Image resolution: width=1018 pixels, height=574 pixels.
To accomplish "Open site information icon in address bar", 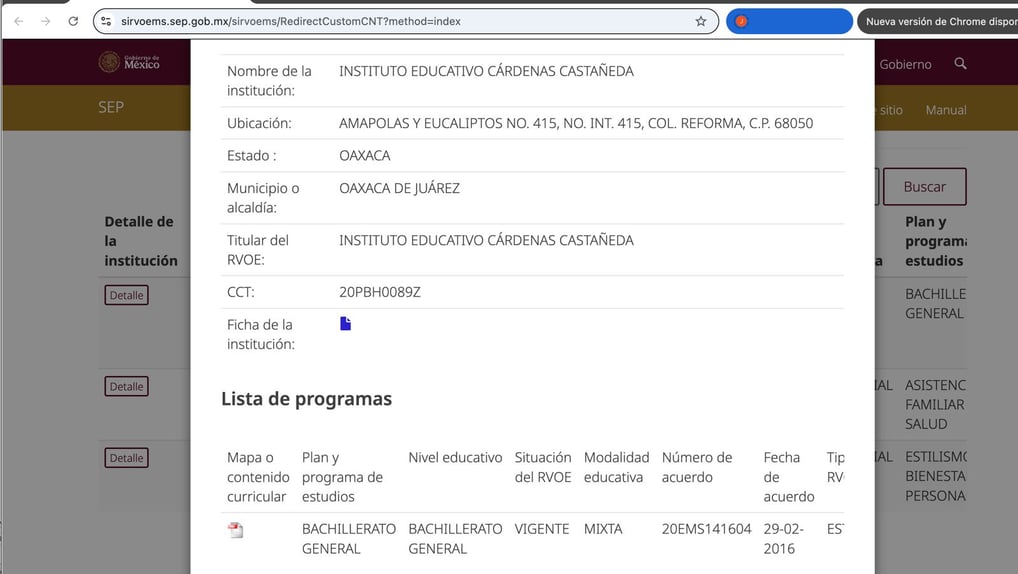I will point(106,21).
